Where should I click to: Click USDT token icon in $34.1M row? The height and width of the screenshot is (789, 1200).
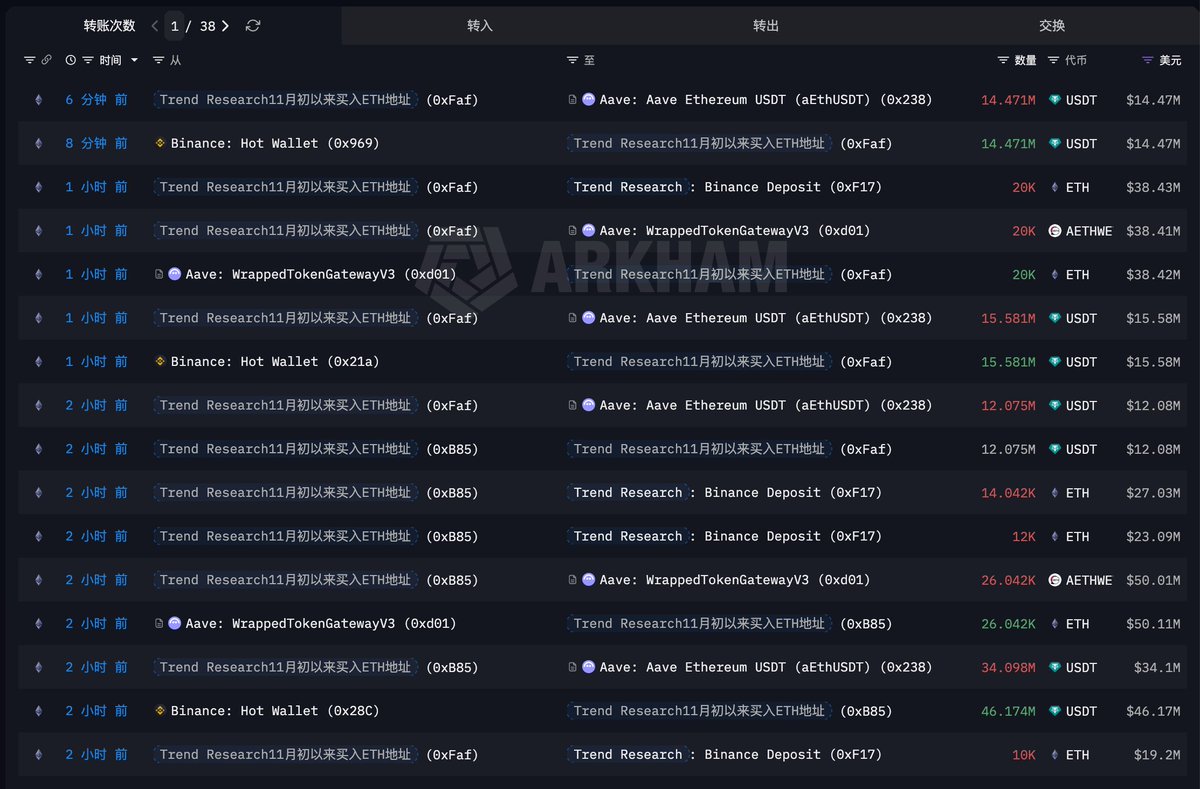[x=1054, y=667]
